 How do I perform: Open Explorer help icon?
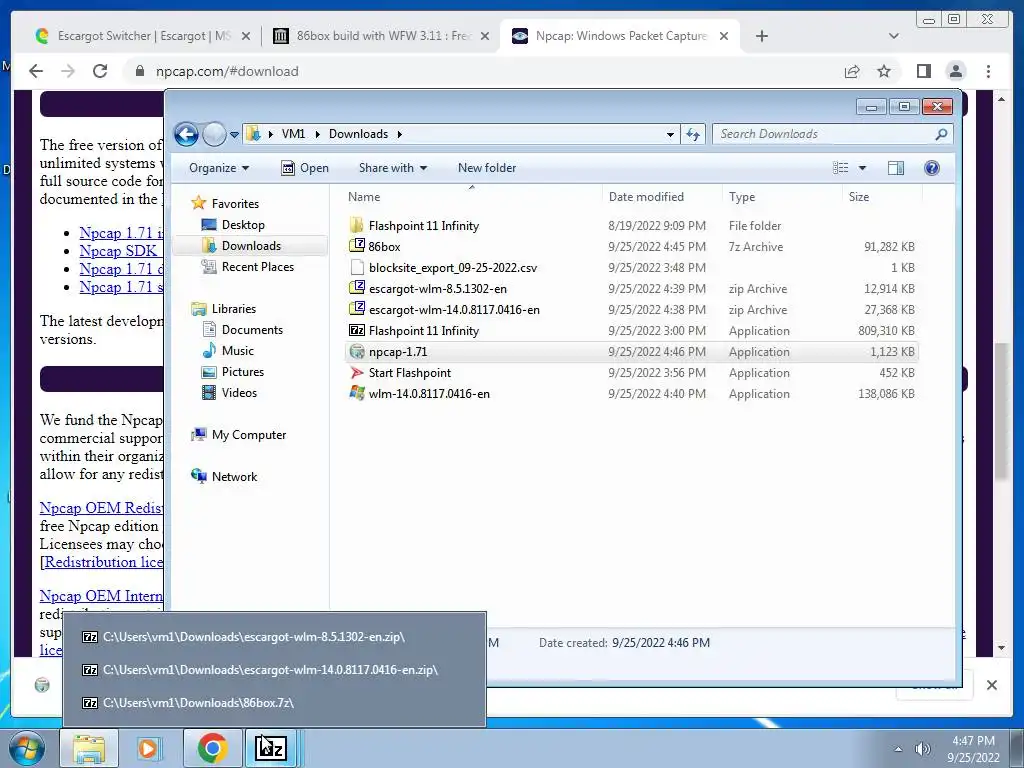(932, 168)
